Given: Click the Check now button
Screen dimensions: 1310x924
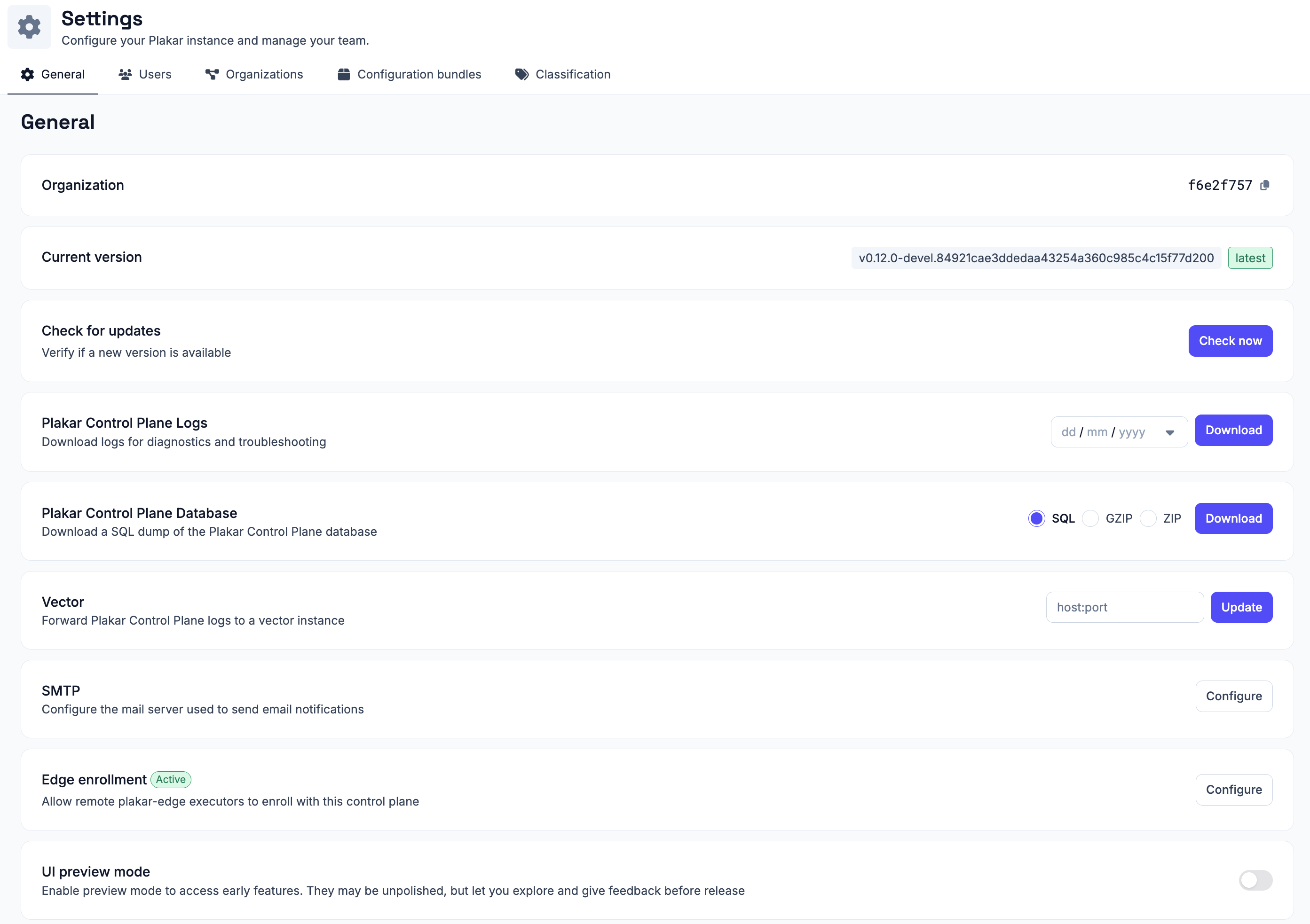Looking at the screenshot, I should 1230,341.
